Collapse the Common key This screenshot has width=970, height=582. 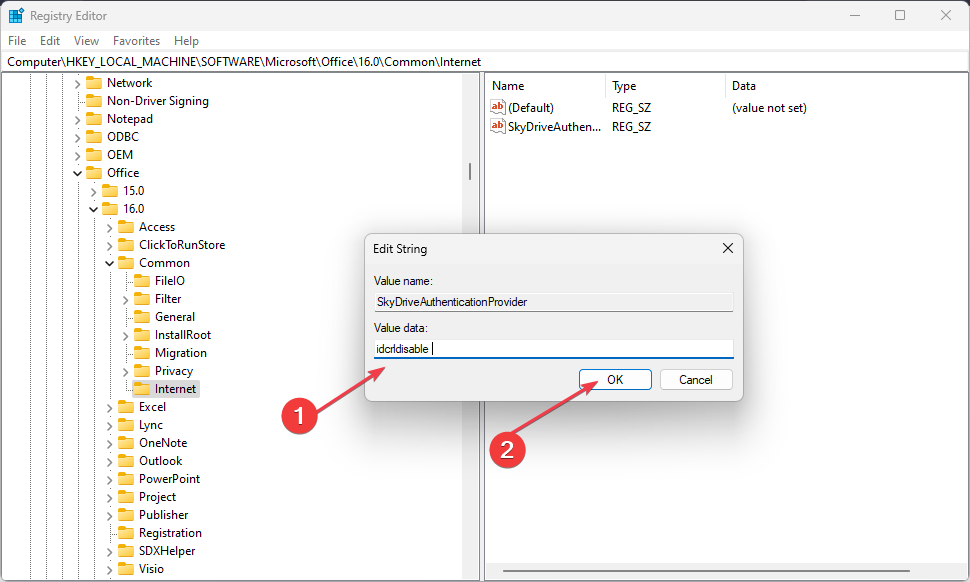coord(109,263)
